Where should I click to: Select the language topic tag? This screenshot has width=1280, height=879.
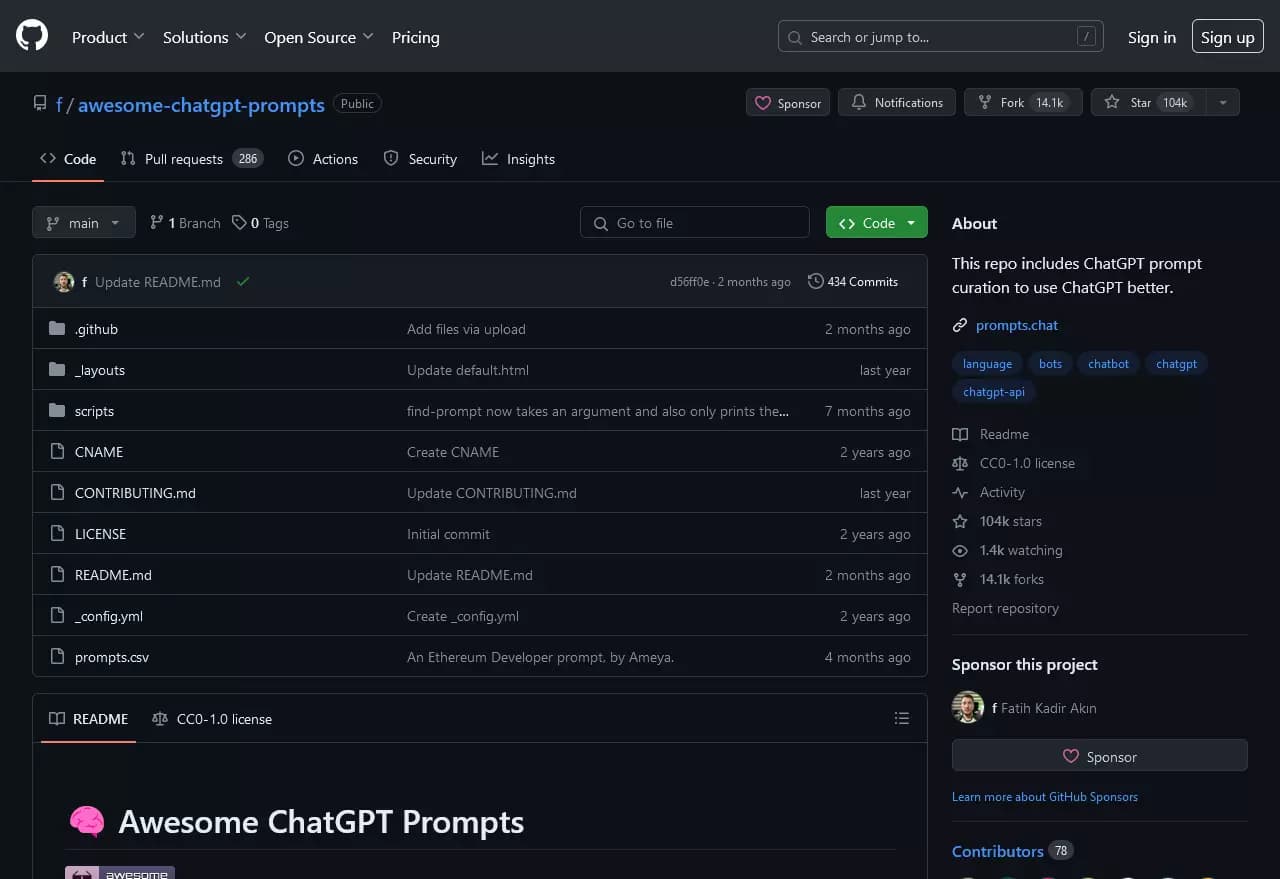pyautogui.click(x=987, y=364)
